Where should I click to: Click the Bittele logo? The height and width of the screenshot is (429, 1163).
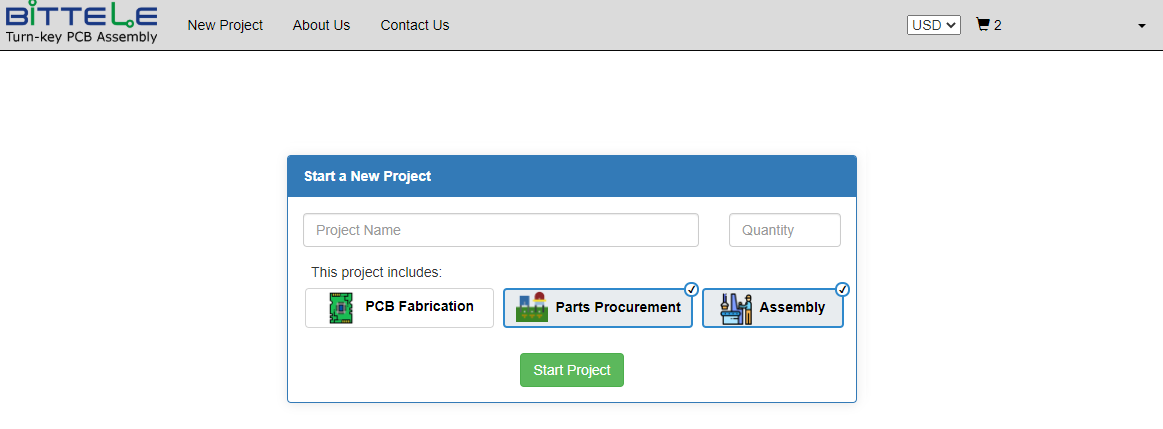pyautogui.click(x=82, y=23)
